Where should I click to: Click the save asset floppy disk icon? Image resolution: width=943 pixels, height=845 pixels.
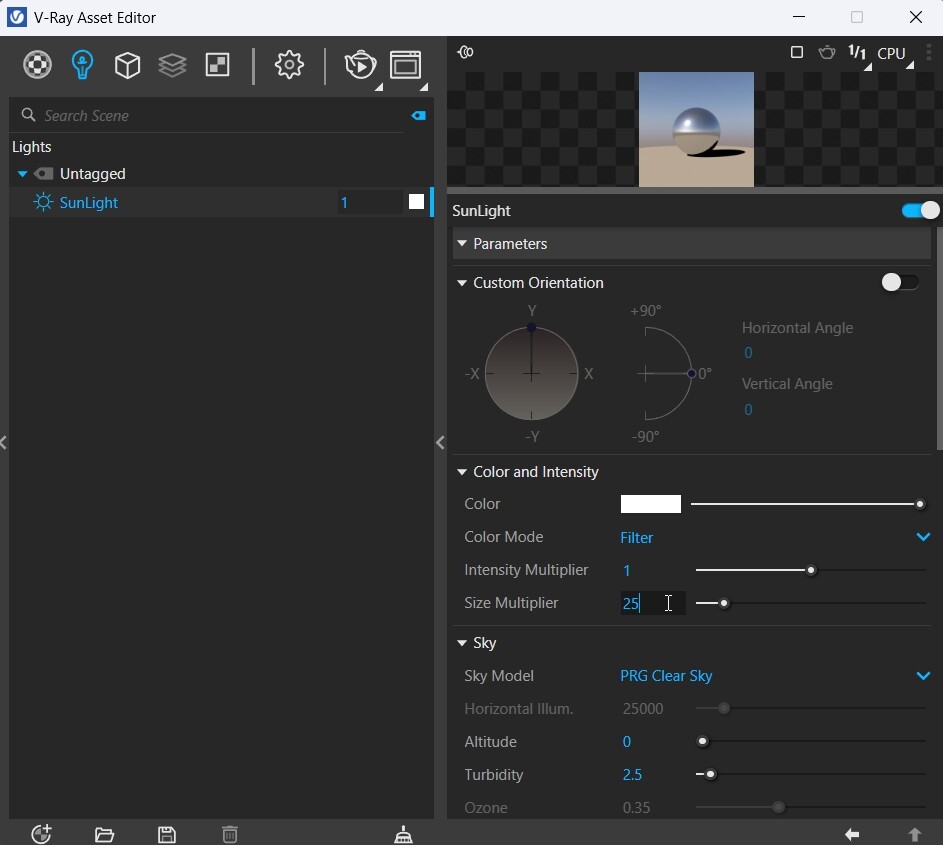167,834
